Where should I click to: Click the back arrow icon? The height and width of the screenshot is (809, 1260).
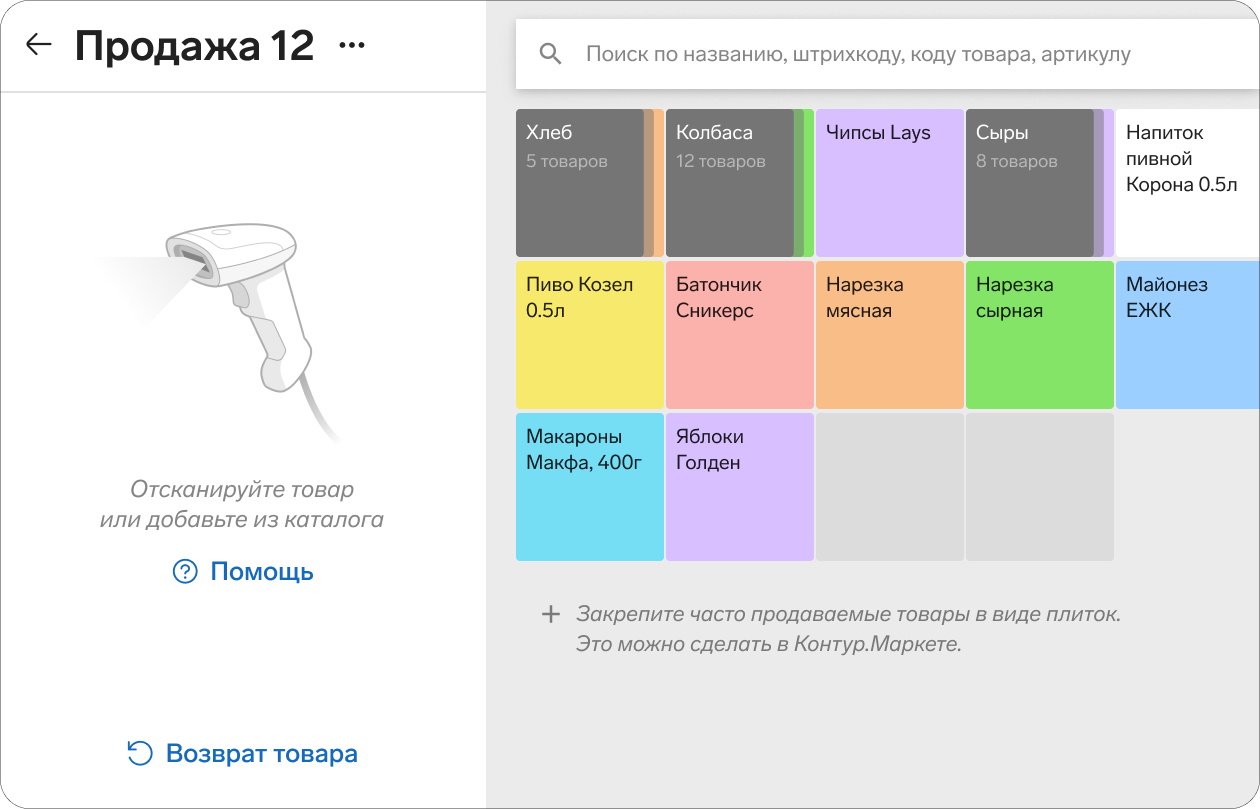point(38,45)
